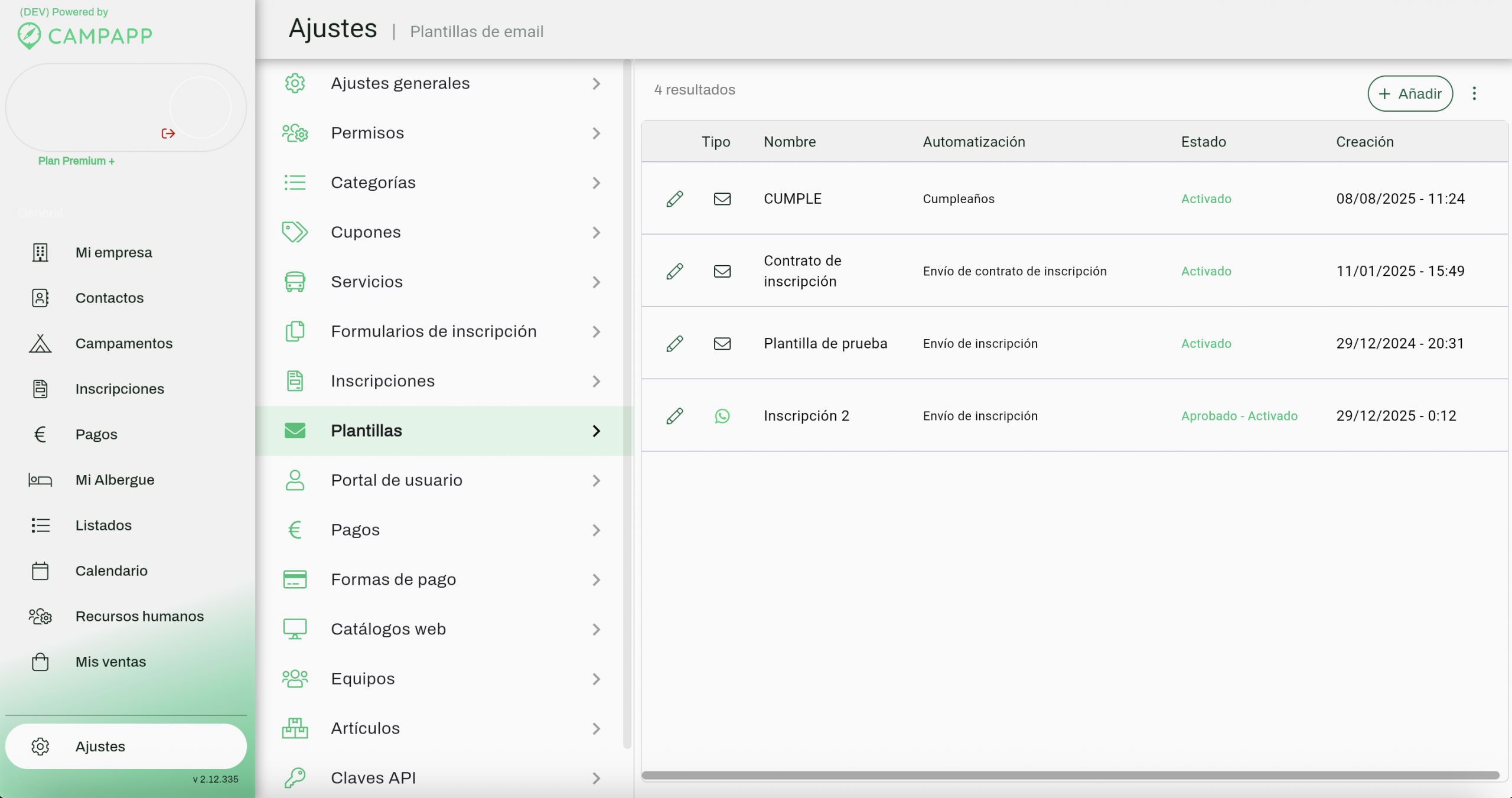Click envelope icon for Plantilla de prueba
This screenshot has width=1512, height=798.
pos(722,344)
